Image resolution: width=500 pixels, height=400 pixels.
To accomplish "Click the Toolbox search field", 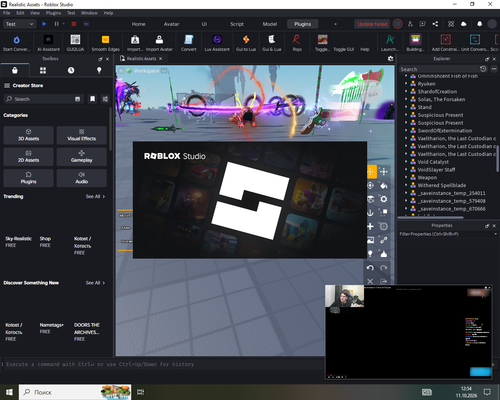I will point(43,99).
